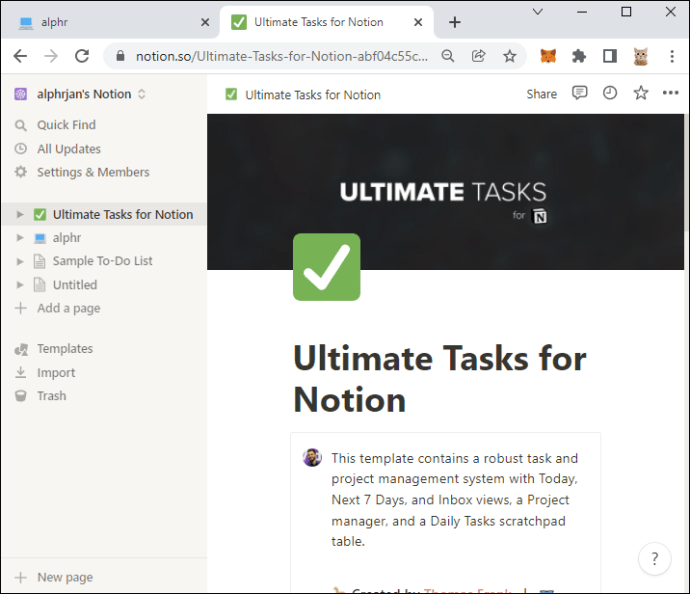Close the alphr browser tab

pyautogui.click(x=205, y=22)
